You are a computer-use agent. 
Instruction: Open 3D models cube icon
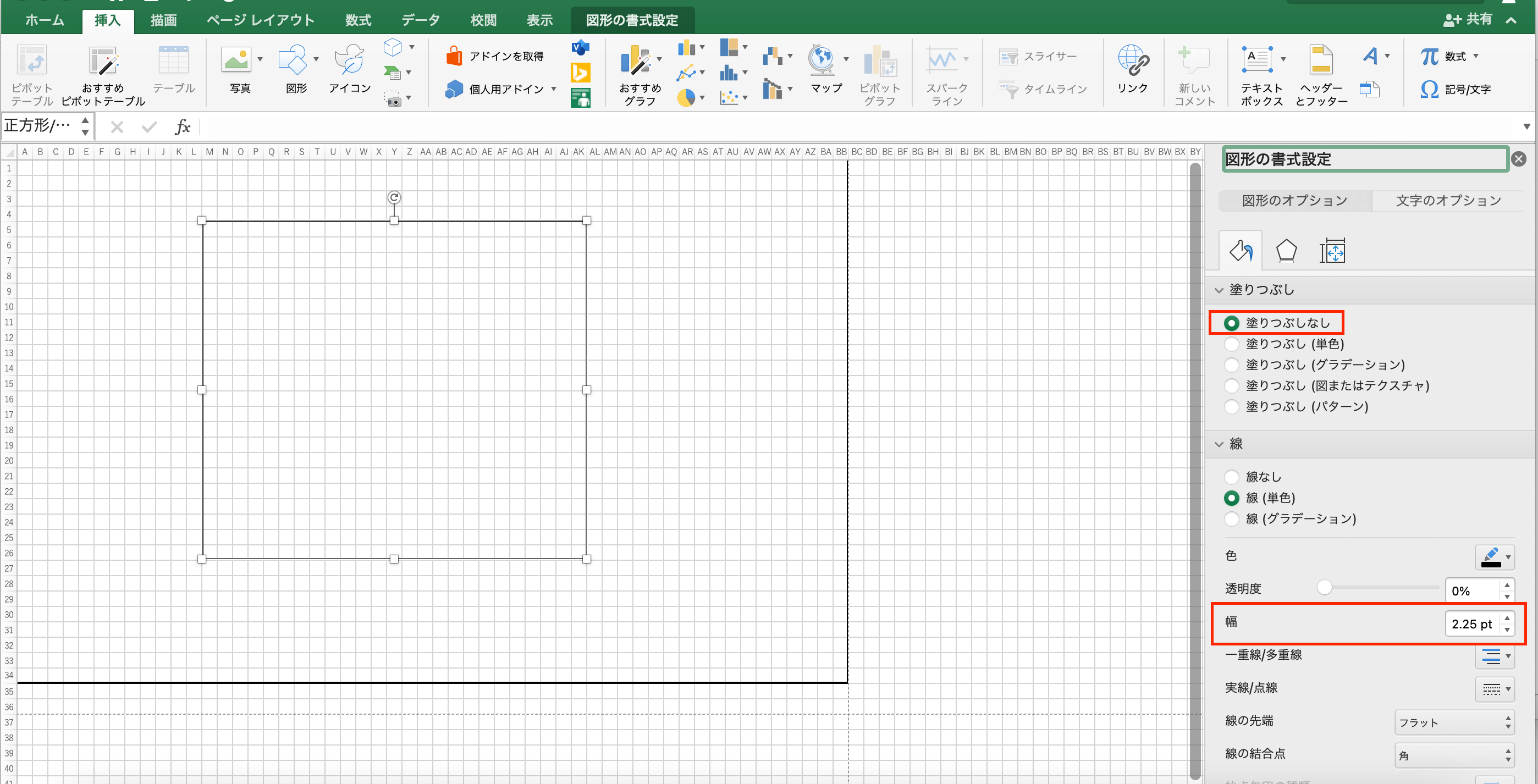click(393, 47)
